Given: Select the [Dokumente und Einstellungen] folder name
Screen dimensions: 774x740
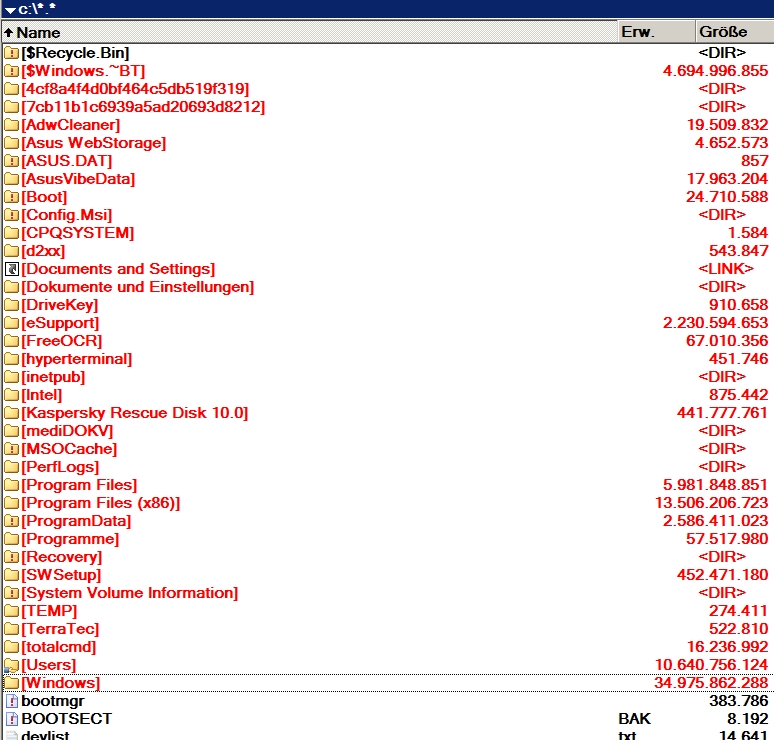Looking at the screenshot, I should pyautogui.click(x=138, y=287).
